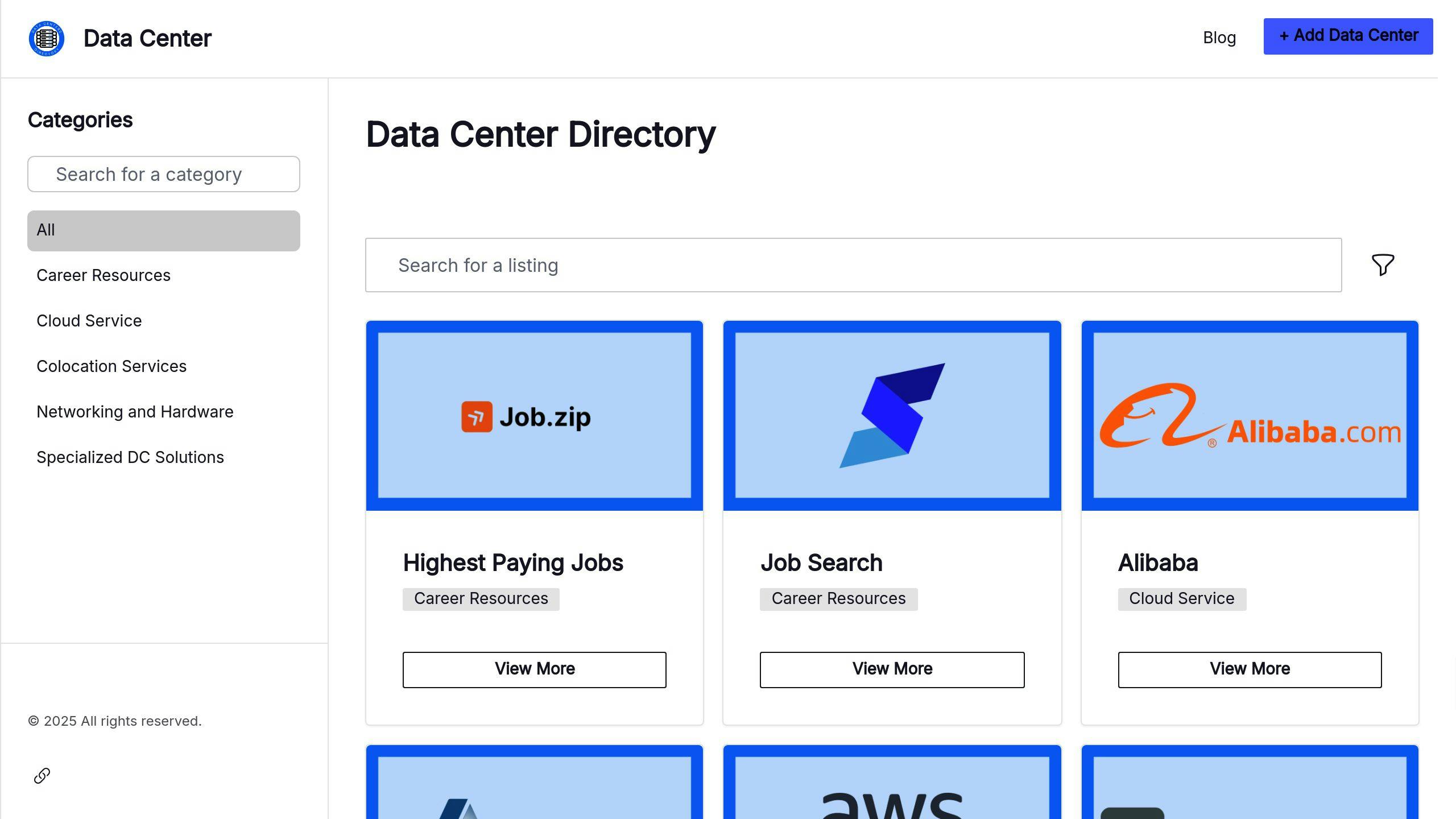Viewport: 1456px width, 819px height.
Task: Select the All category filter
Action: click(163, 230)
